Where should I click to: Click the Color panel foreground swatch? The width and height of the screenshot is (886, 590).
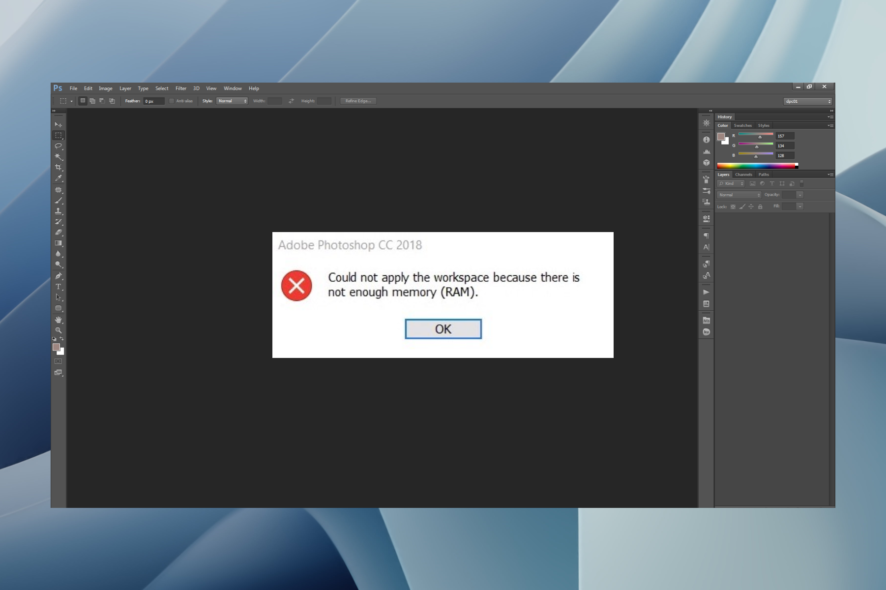pyautogui.click(x=721, y=137)
